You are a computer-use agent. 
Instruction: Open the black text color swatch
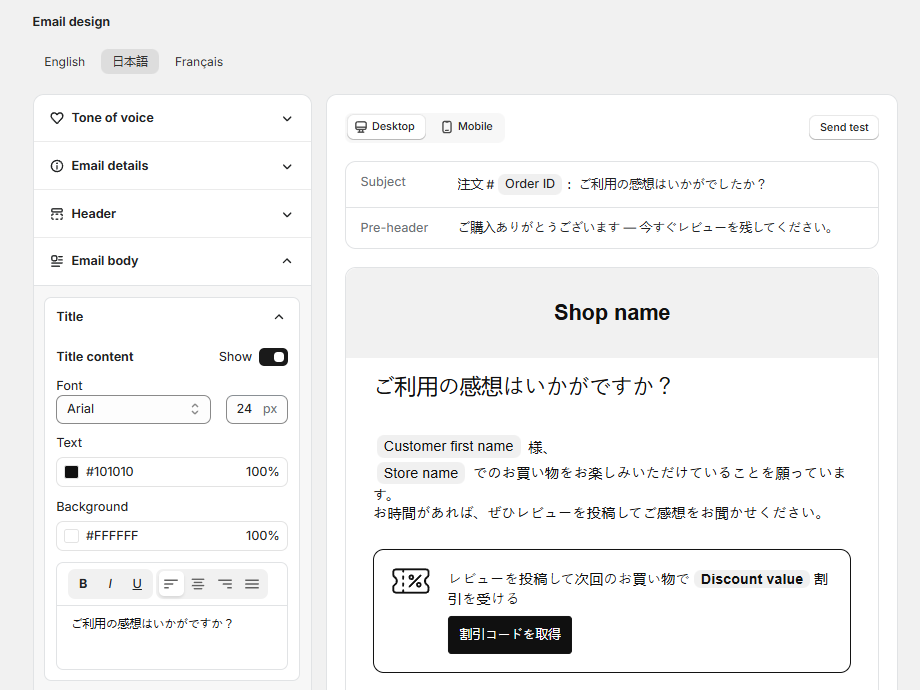tap(72, 472)
